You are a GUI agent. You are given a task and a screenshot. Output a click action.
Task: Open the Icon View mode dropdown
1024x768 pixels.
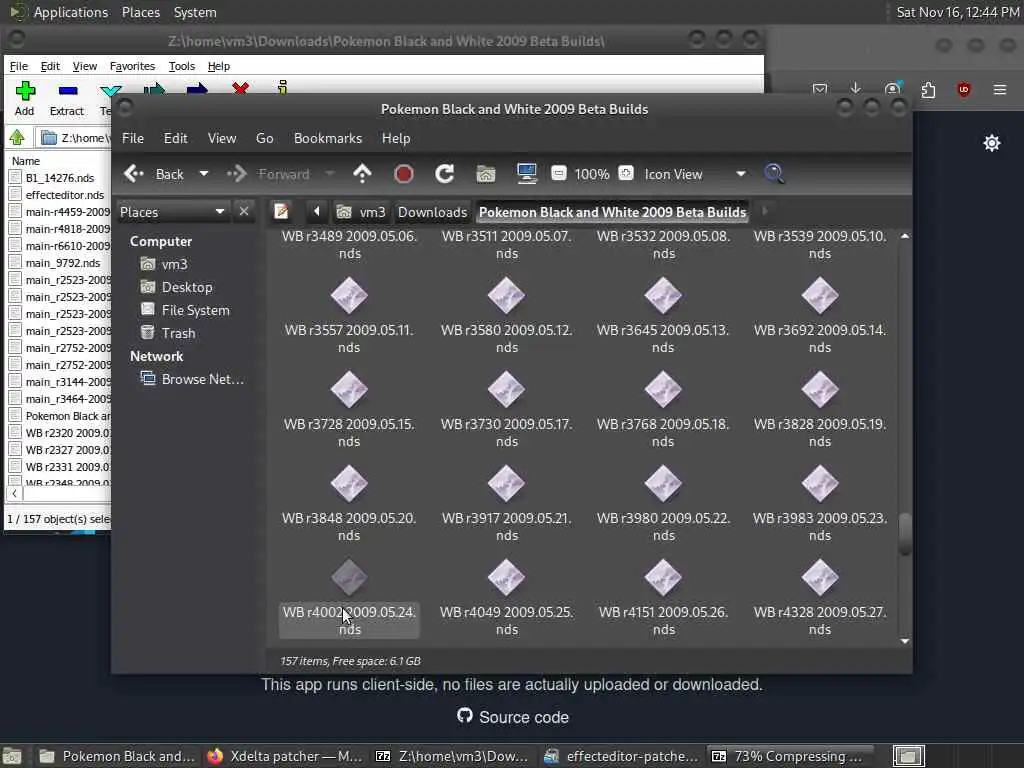695,174
